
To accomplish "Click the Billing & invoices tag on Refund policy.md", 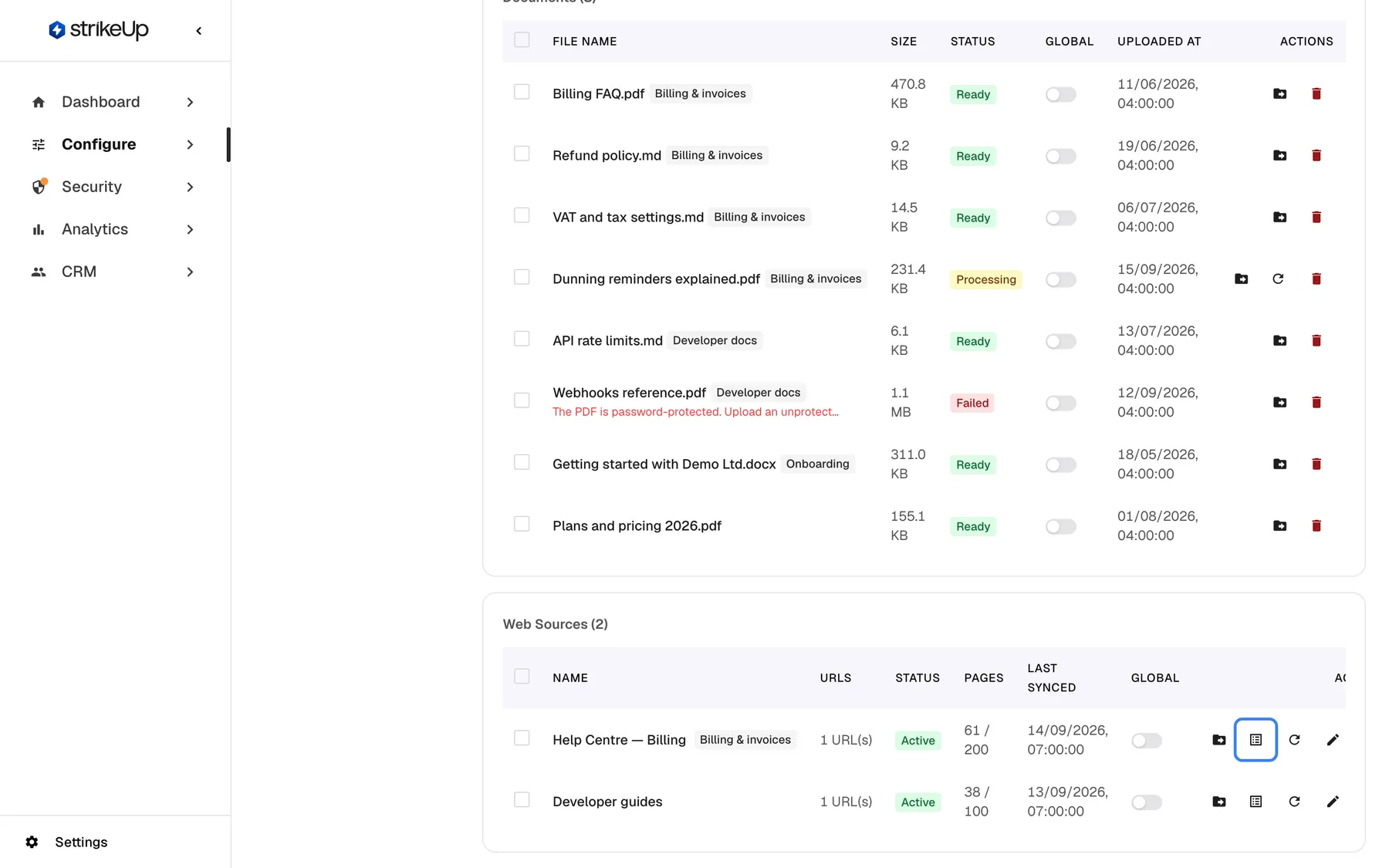I will pos(717,155).
